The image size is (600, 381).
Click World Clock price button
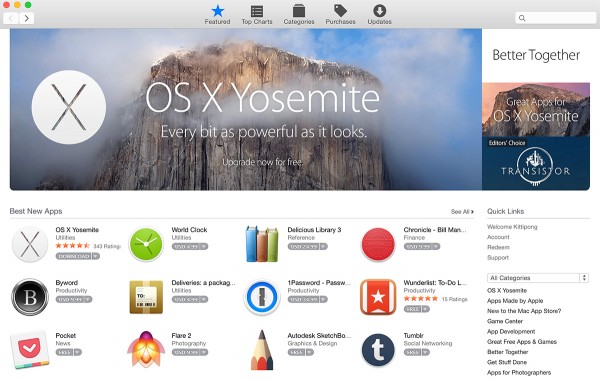click(186, 246)
